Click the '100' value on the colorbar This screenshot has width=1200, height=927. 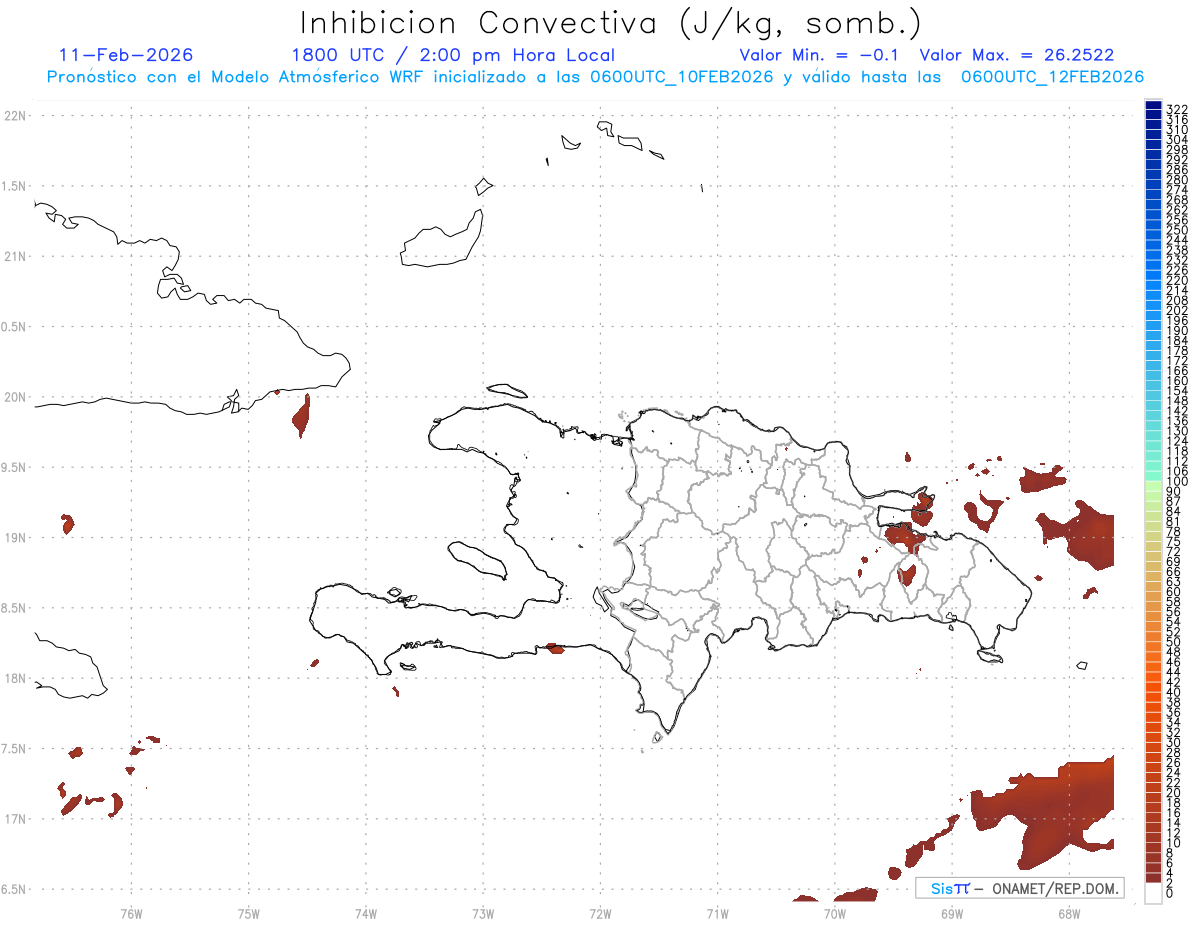pyautogui.click(x=1176, y=482)
